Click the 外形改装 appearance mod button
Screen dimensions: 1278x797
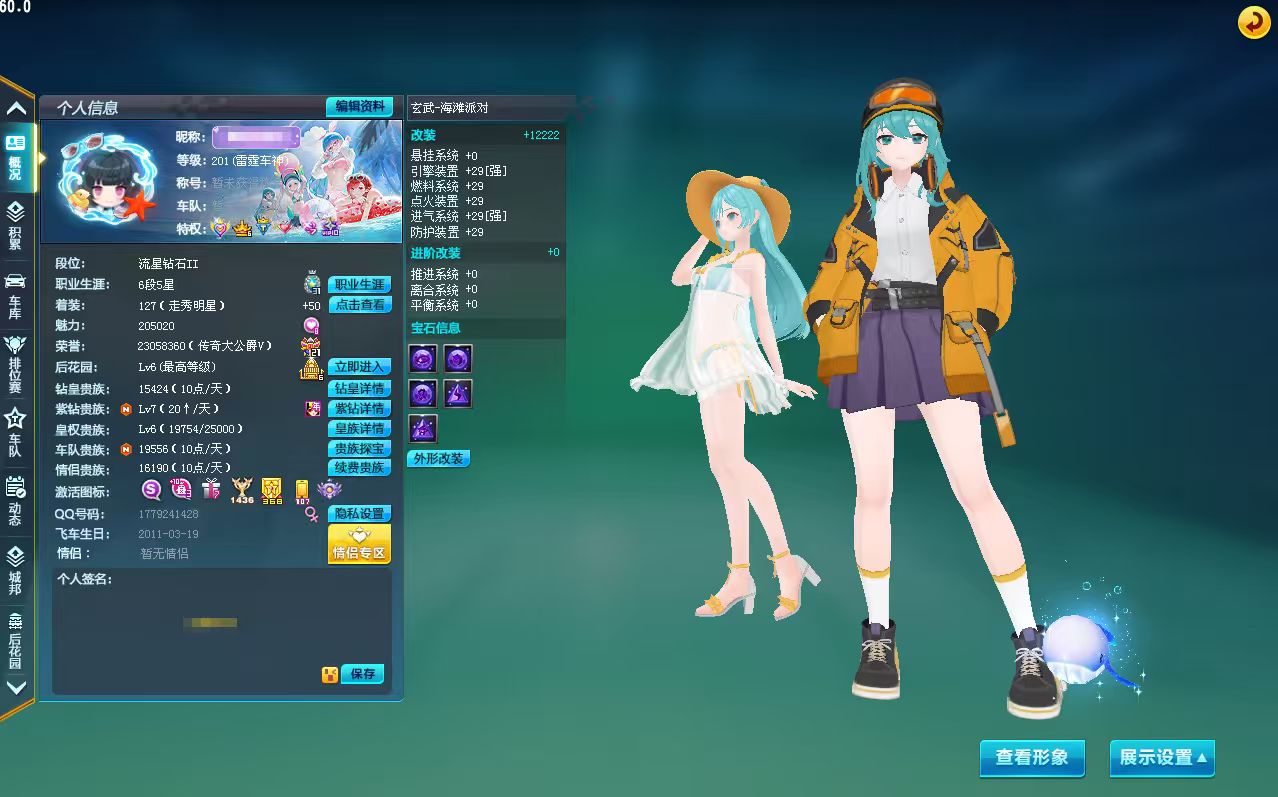pyautogui.click(x=438, y=459)
